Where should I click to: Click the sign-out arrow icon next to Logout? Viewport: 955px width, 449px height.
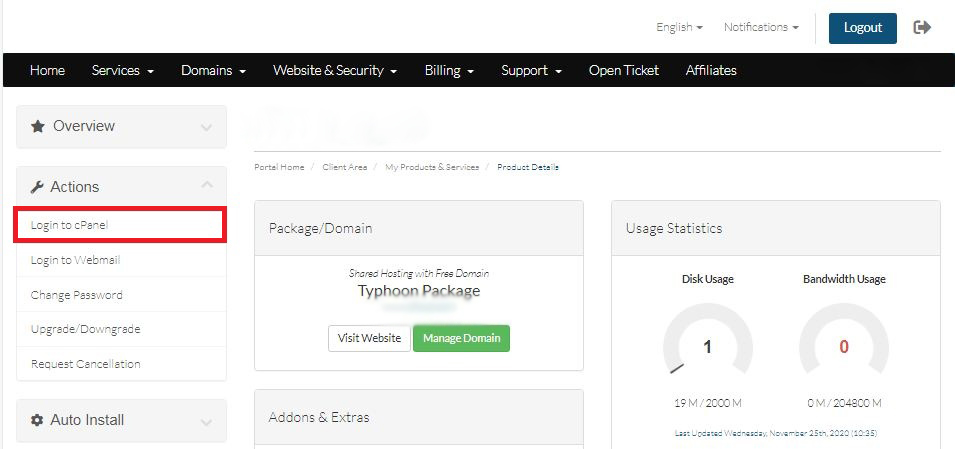(x=922, y=28)
